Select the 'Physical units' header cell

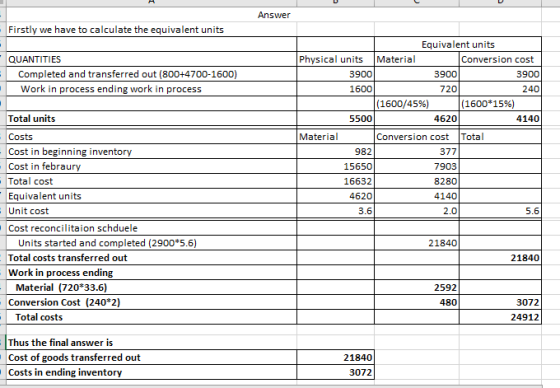[x=335, y=59]
